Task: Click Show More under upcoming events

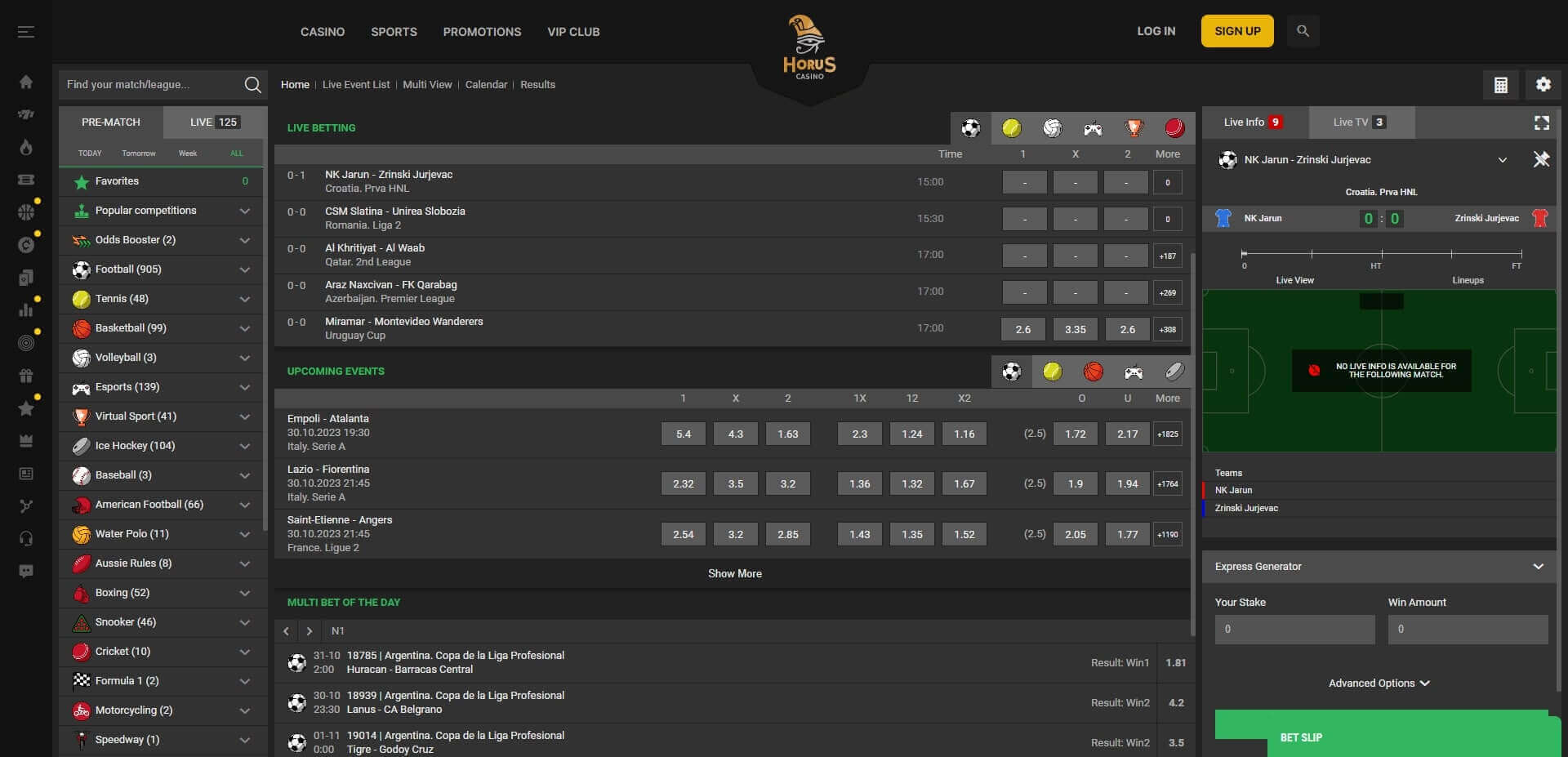Action: click(734, 574)
